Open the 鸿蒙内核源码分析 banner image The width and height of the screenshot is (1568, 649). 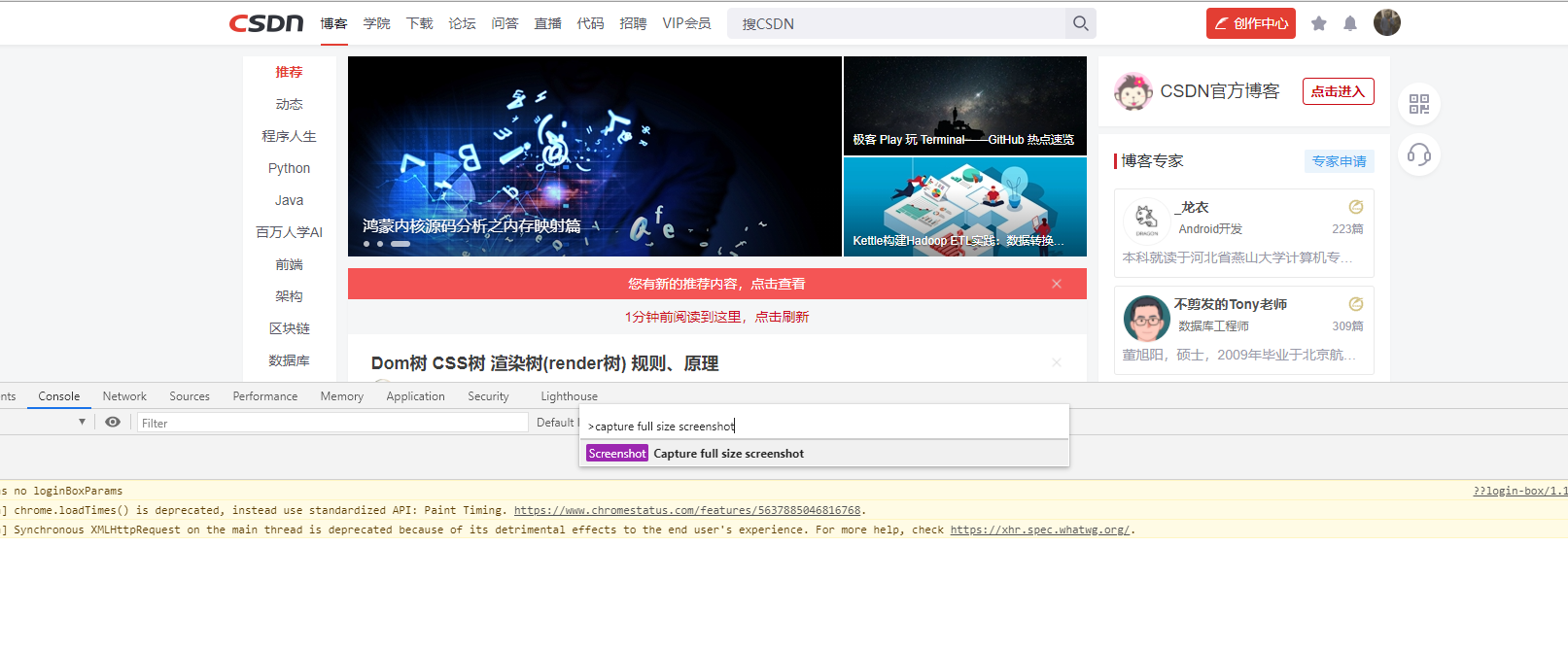595,156
